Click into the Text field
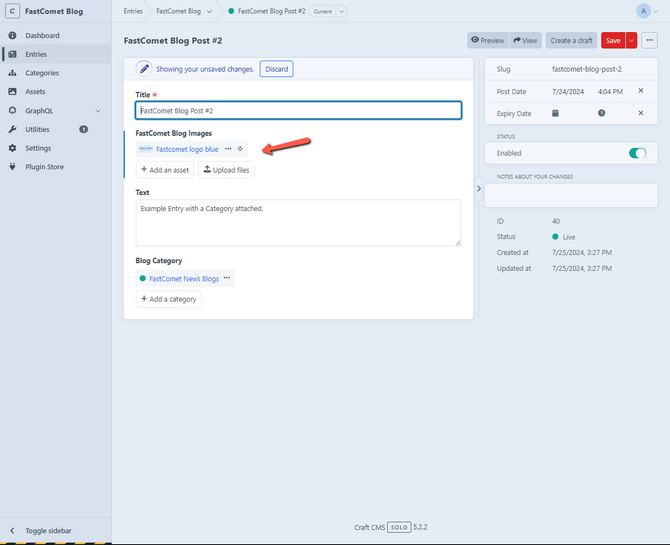The height and width of the screenshot is (545, 670). (x=298, y=222)
